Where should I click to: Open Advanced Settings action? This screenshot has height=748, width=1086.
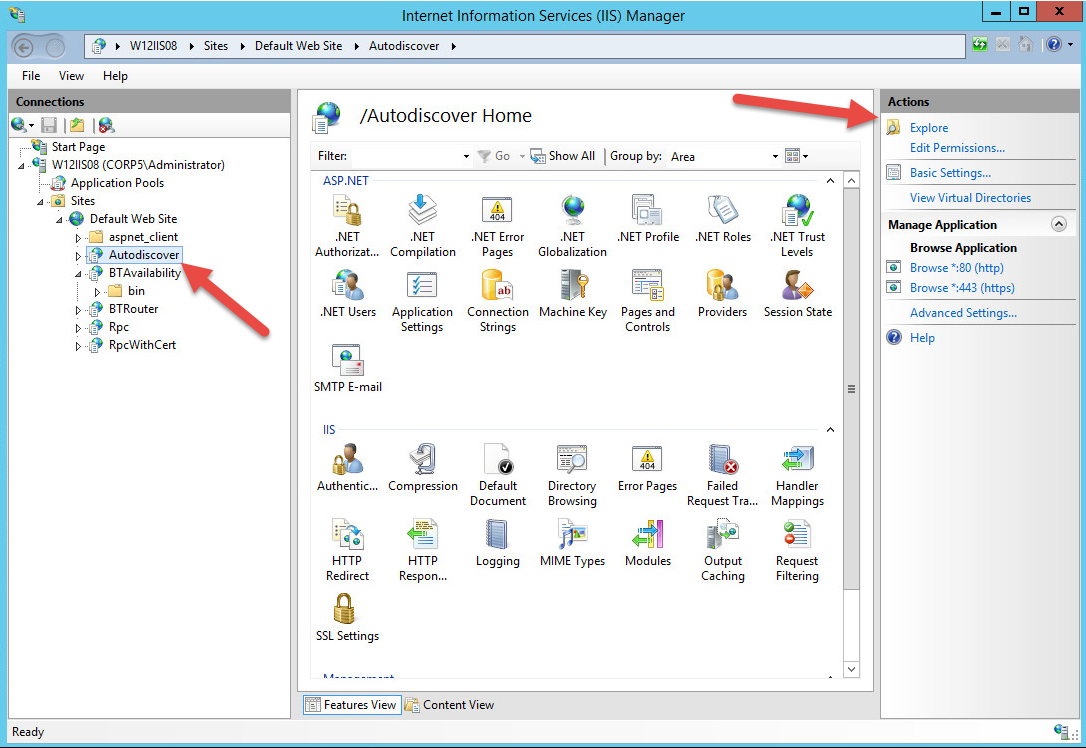click(963, 312)
